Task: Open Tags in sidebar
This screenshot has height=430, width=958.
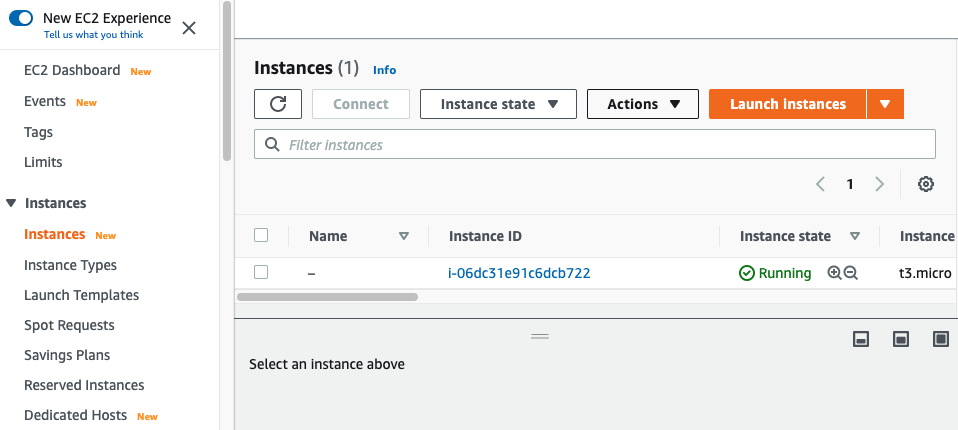Action: (38, 133)
